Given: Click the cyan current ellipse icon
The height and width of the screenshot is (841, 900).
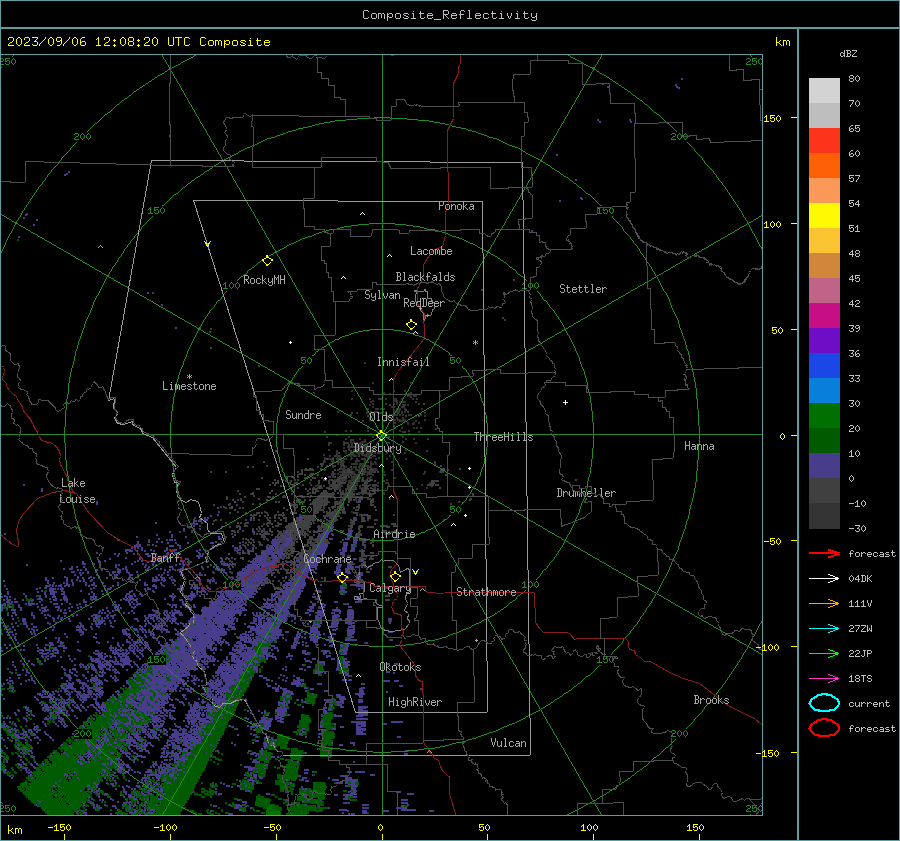Looking at the screenshot, I should pos(824,703).
